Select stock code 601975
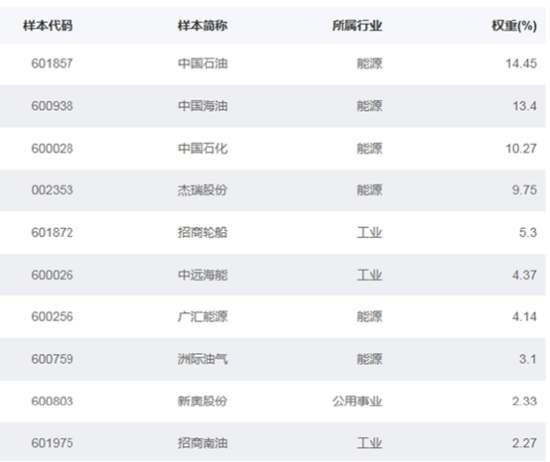 click(x=52, y=443)
